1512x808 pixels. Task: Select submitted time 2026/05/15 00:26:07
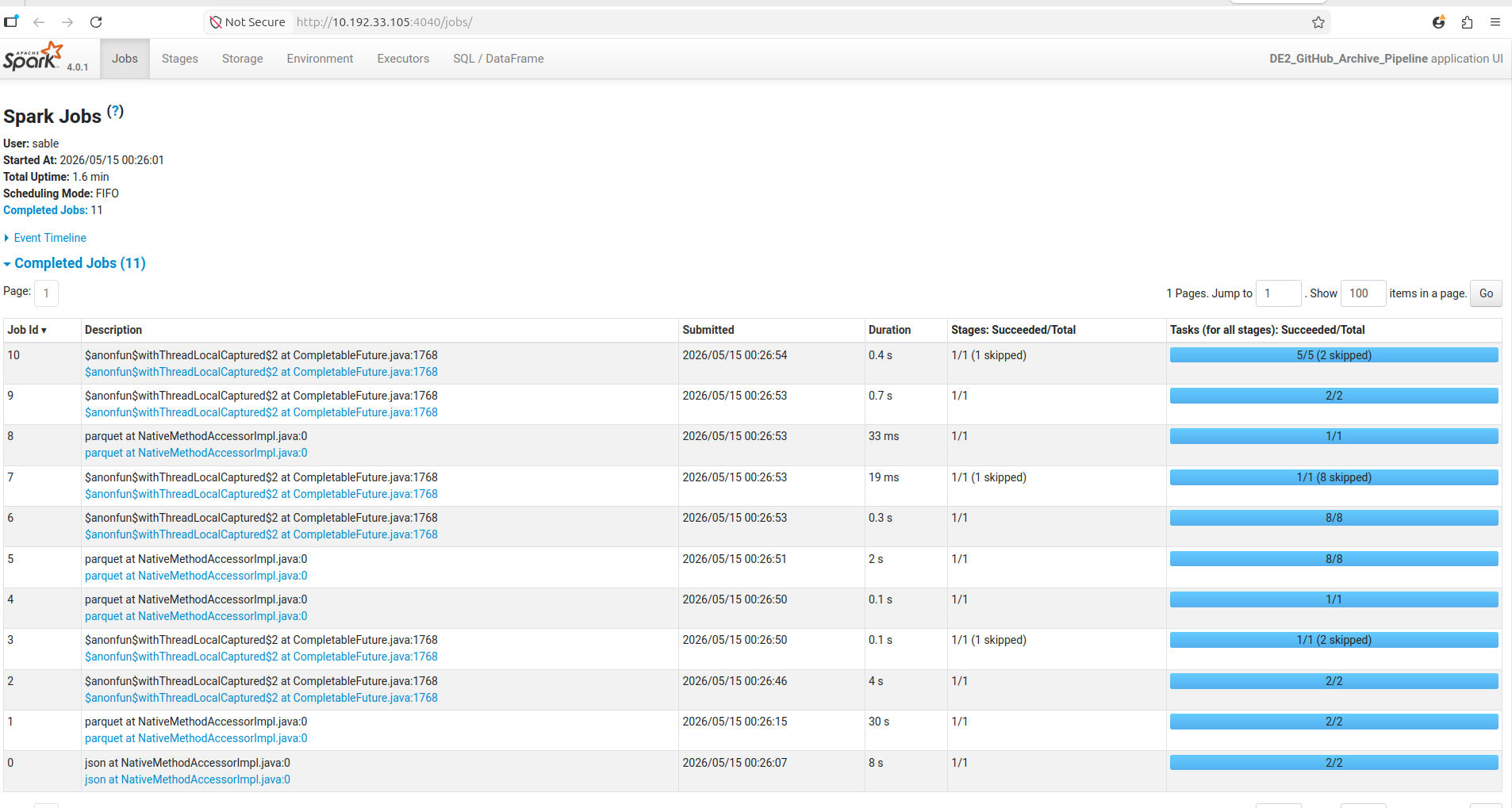(735, 763)
